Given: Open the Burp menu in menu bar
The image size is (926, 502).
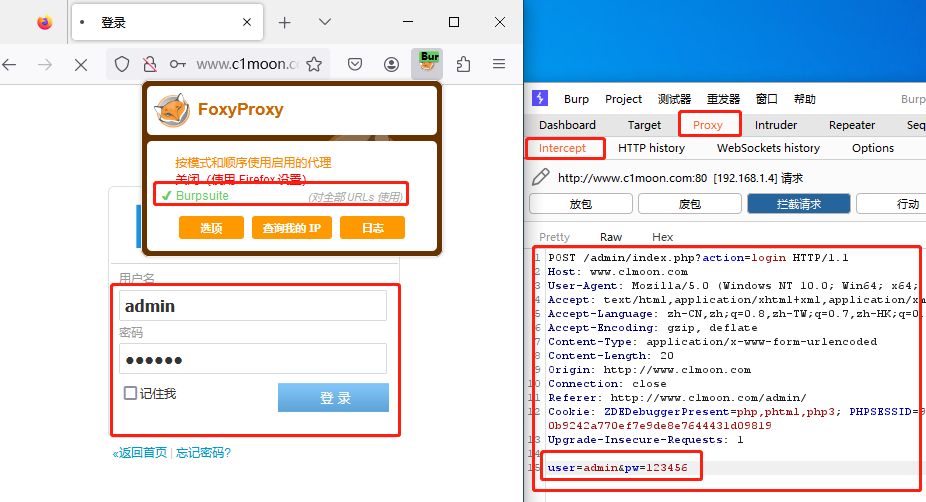Looking at the screenshot, I should coord(576,99).
